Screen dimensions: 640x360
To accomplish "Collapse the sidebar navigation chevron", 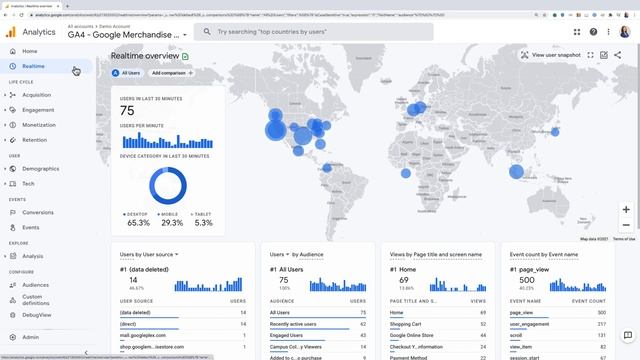I will [x=86, y=353].
